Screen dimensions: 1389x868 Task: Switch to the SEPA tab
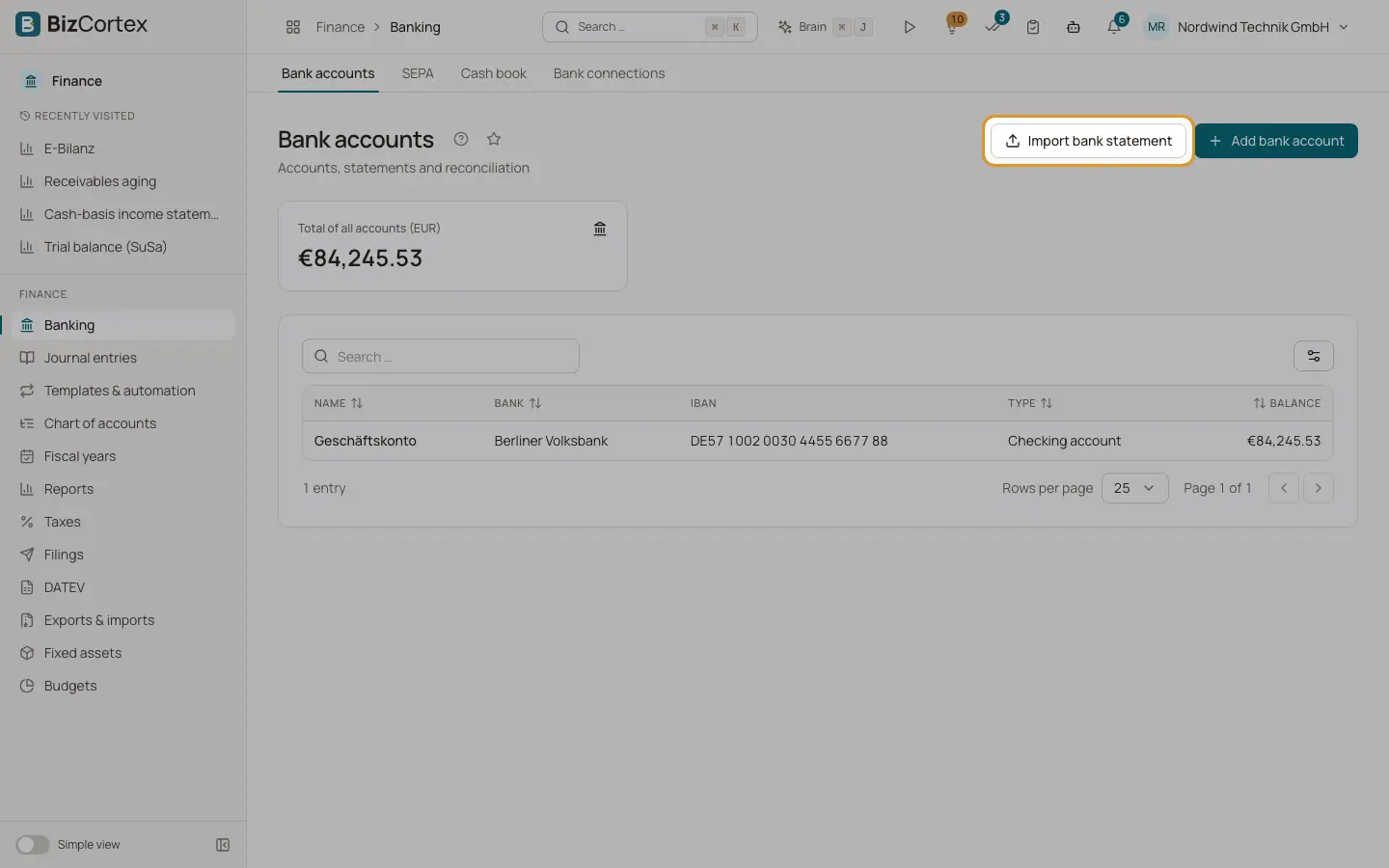point(418,73)
